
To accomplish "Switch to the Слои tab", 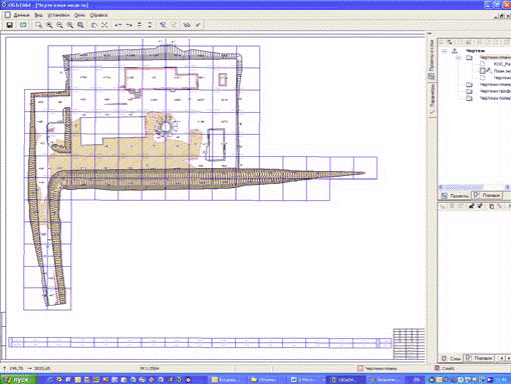I will 451,359.
